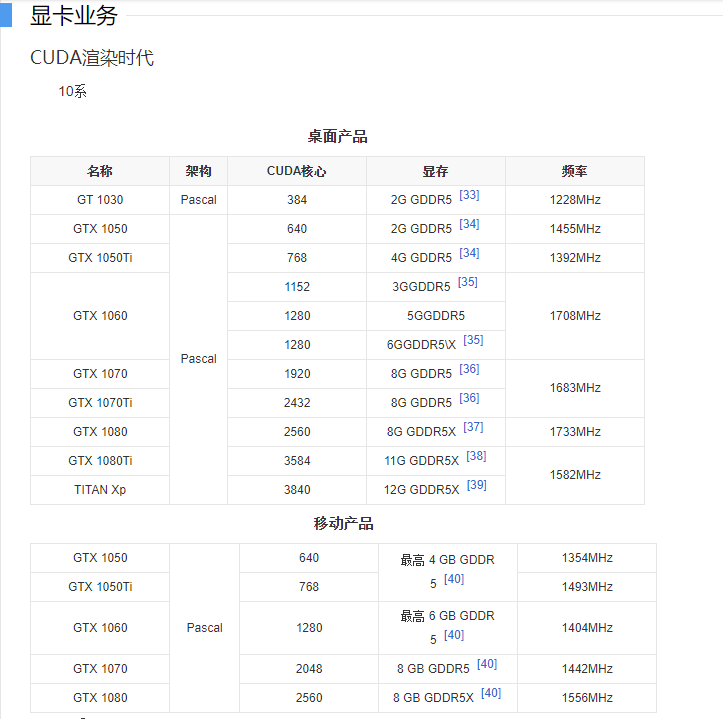Click GTX 1070 in the 移动产品 table
Image resolution: width=723 pixels, height=719 pixels.
pos(100,669)
